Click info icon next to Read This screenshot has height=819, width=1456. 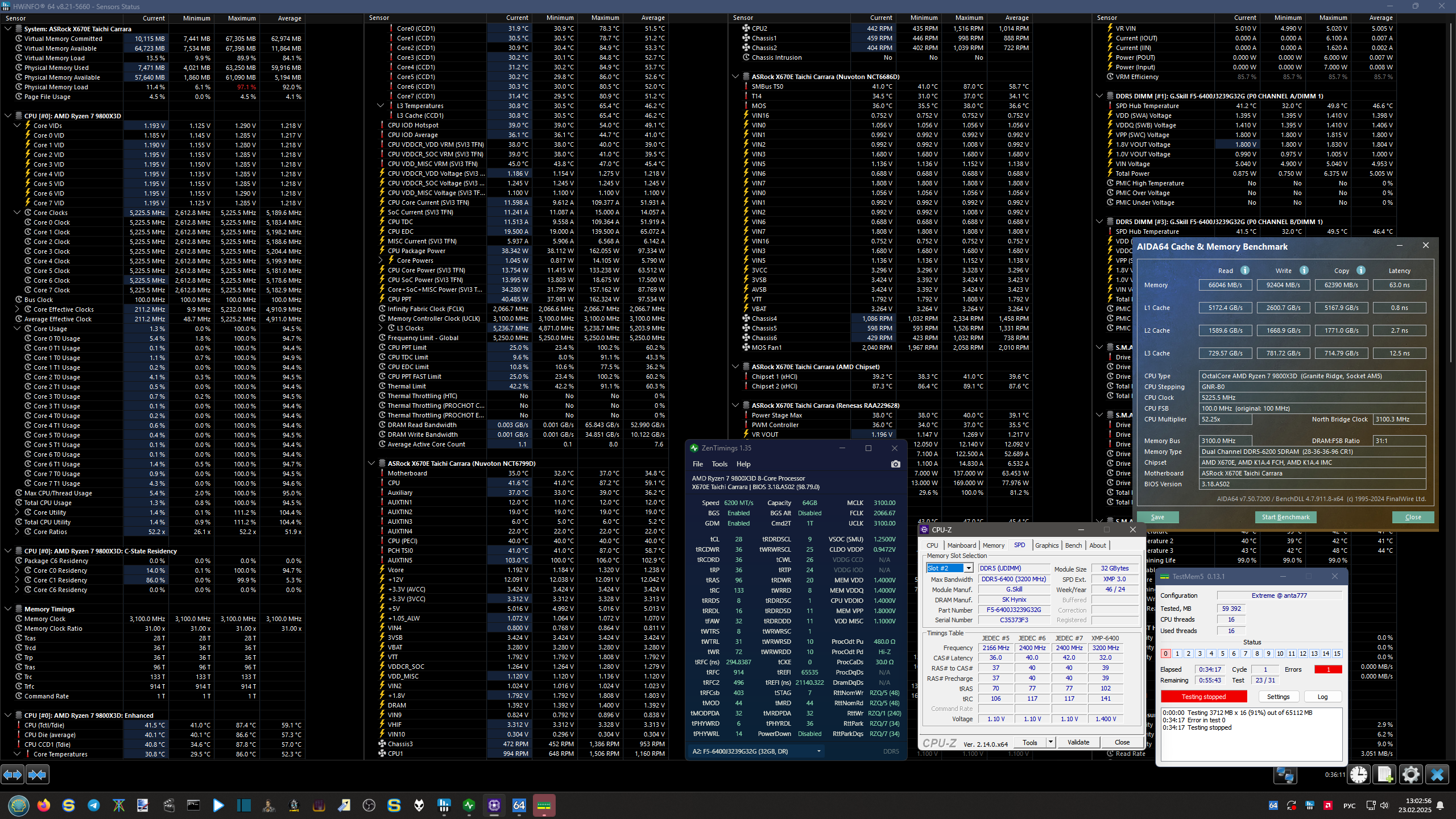1245,270
